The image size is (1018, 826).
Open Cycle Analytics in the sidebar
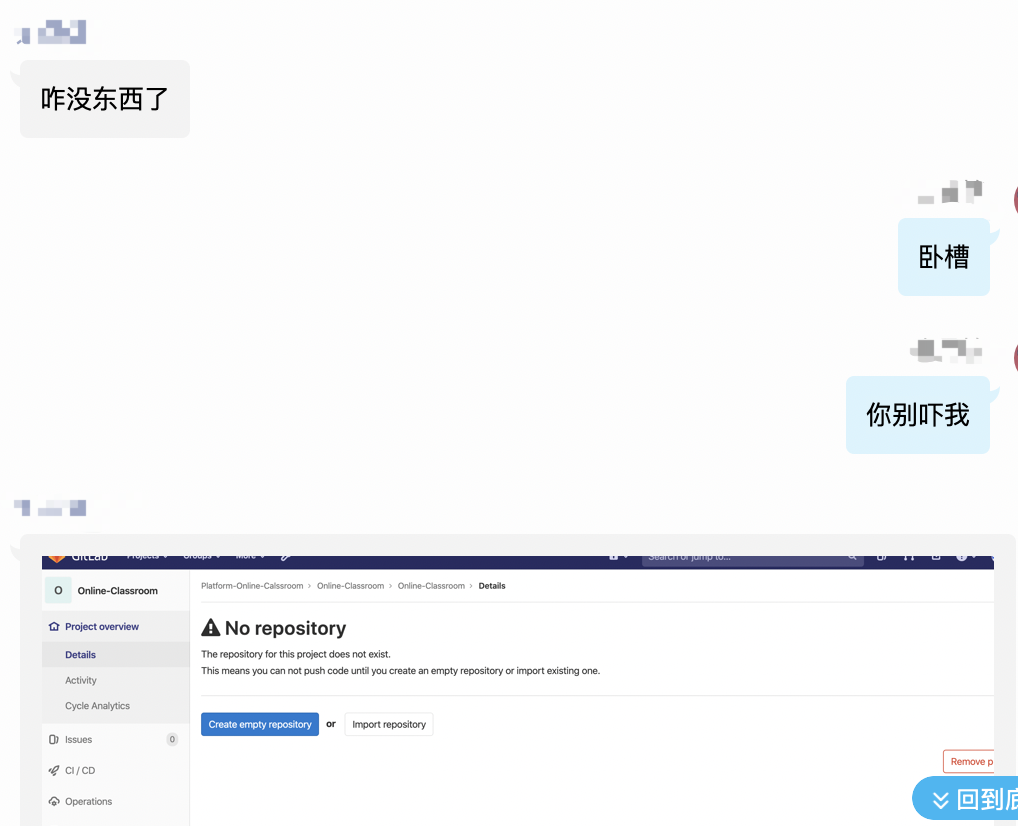point(97,706)
